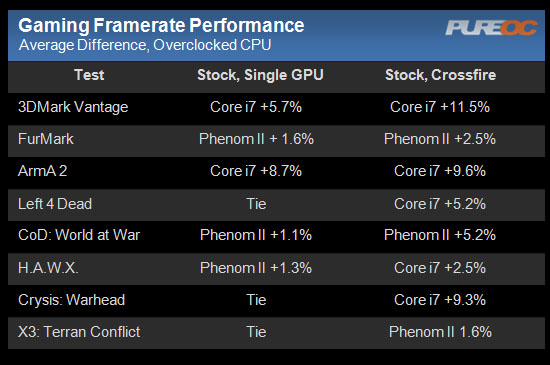
Task: Select the X3: Terran Conflict label
Action: click(79, 332)
